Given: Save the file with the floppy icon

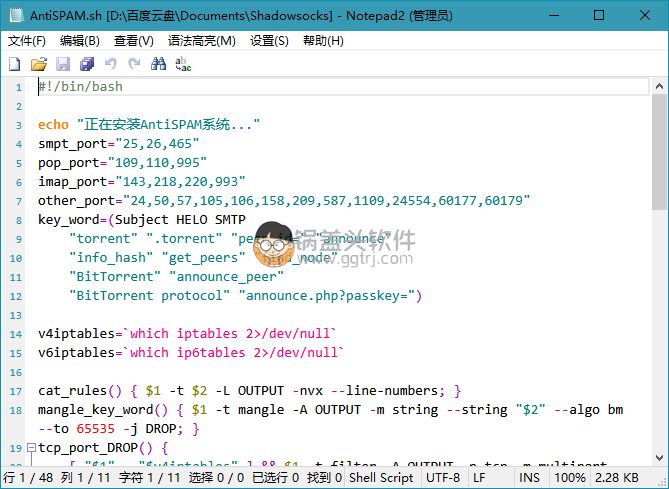Looking at the screenshot, I should click(x=63, y=64).
